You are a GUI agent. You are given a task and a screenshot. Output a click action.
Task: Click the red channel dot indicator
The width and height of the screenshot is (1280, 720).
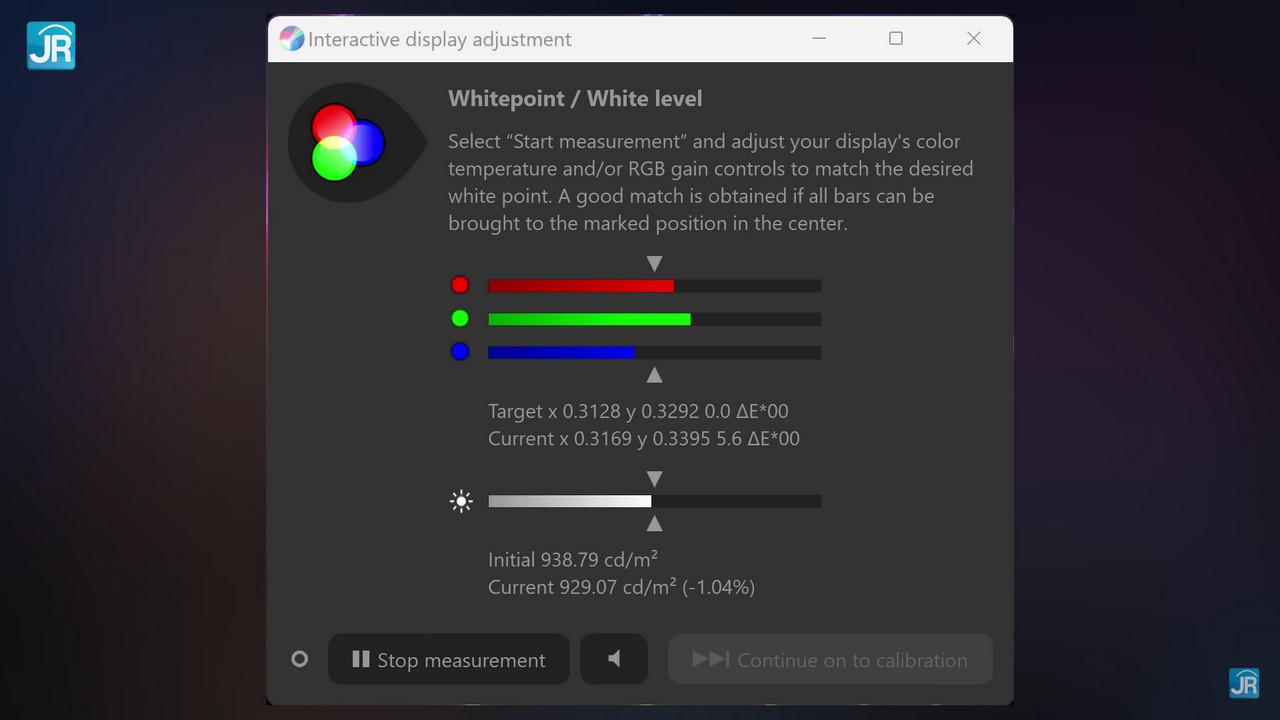[x=460, y=285]
